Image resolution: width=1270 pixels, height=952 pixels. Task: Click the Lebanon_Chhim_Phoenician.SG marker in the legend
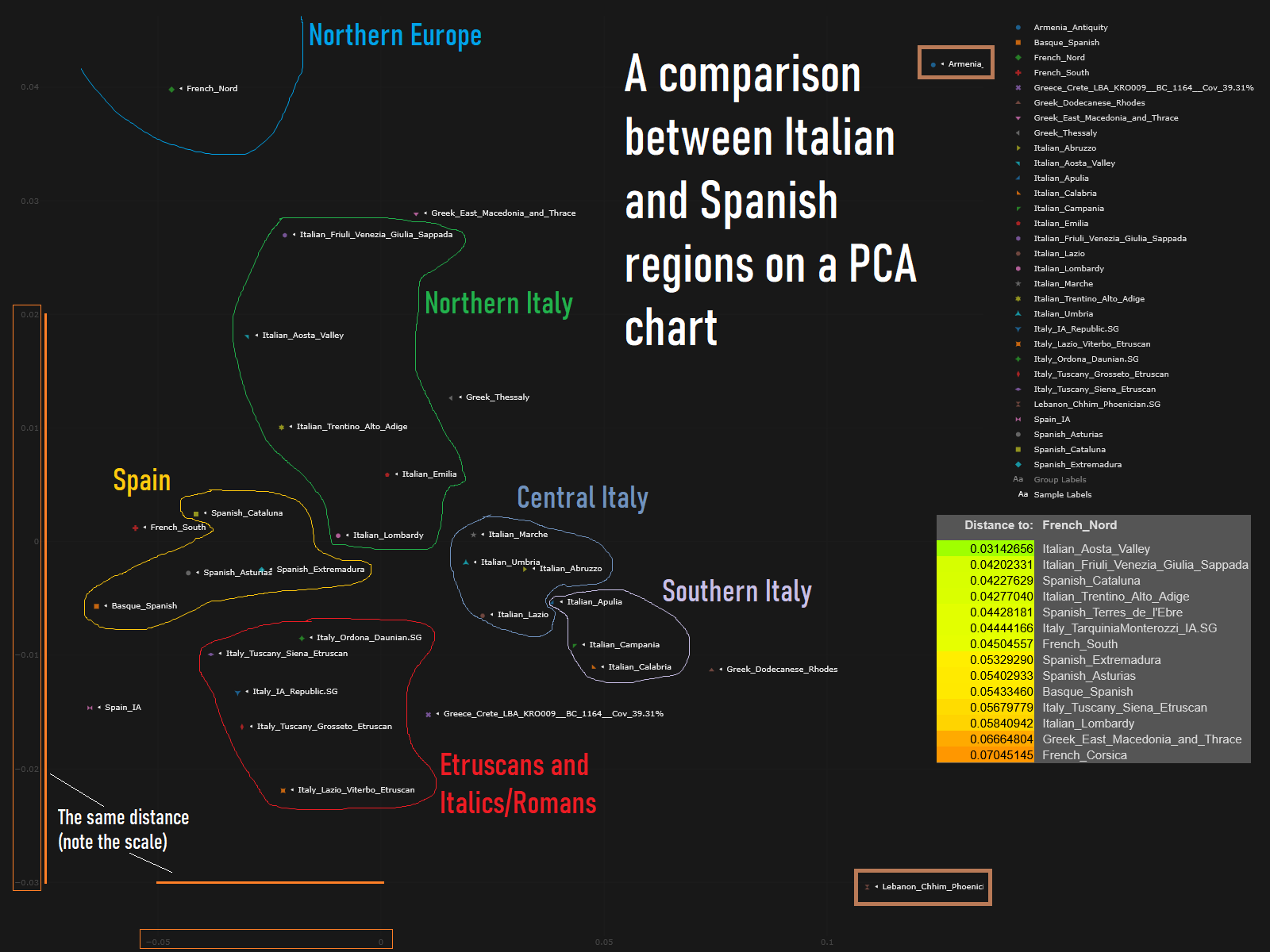(1018, 405)
